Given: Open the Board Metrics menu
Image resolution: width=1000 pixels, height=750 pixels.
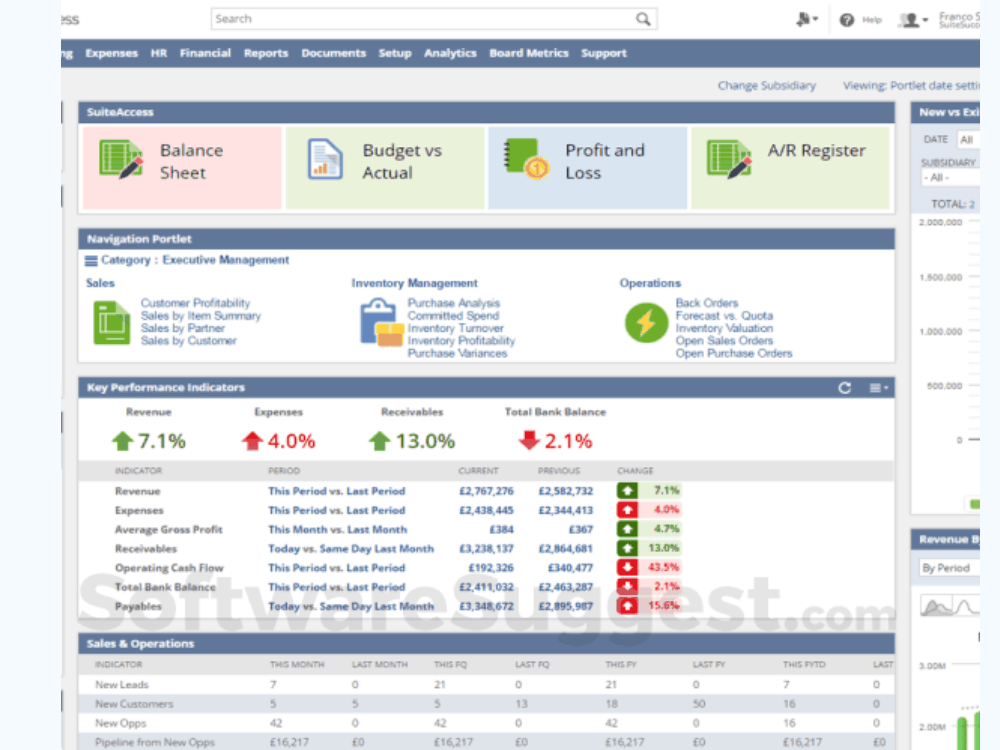Looking at the screenshot, I should [529, 53].
